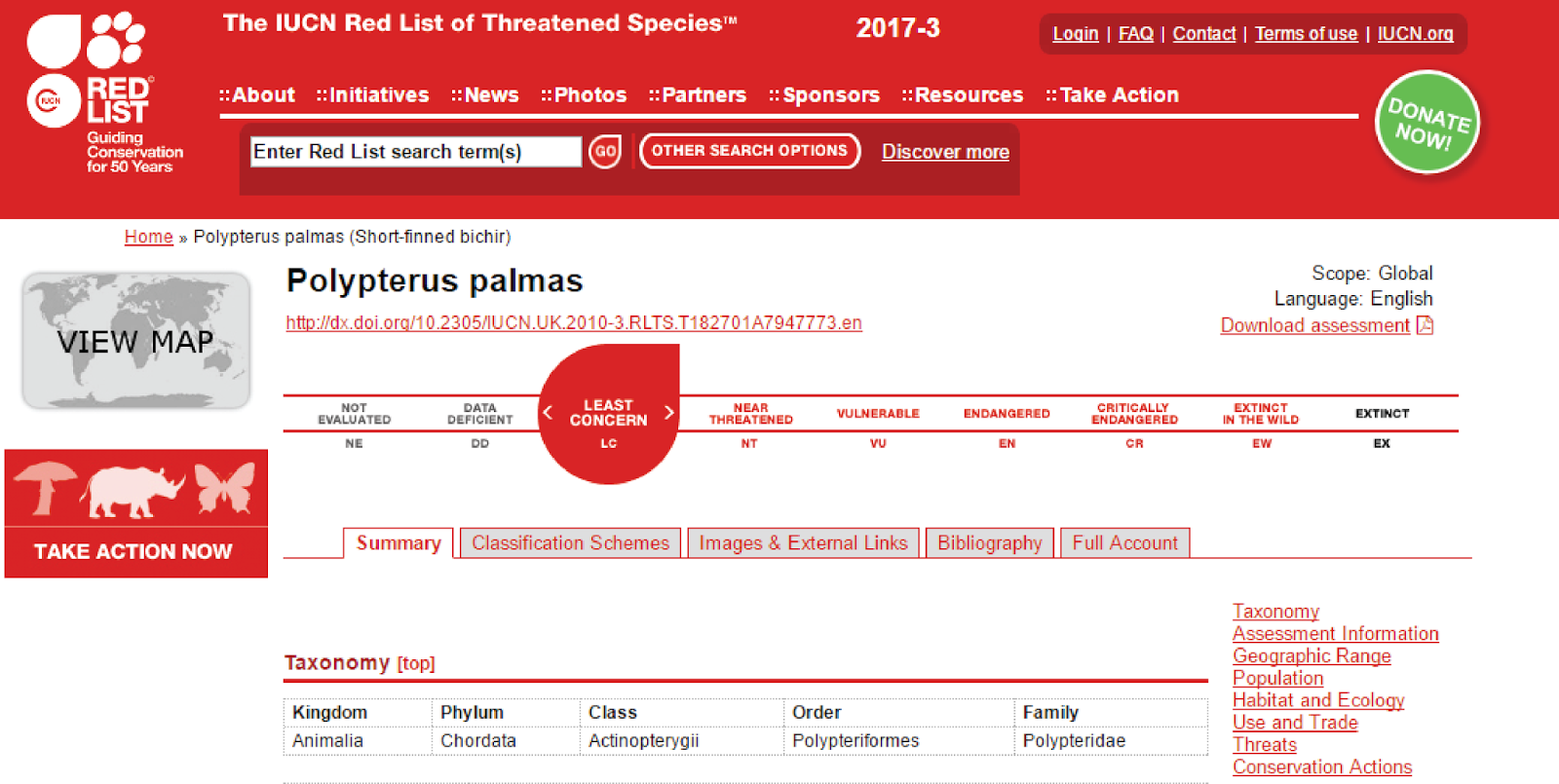The image size is (1559, 784).
Task: Open the About menu
Action: click(257, 94)
